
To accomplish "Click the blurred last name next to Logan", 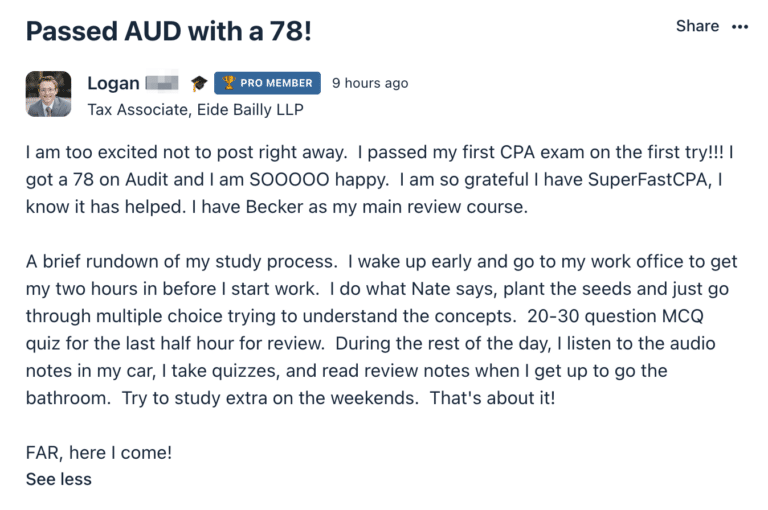I will click(162, 83).
